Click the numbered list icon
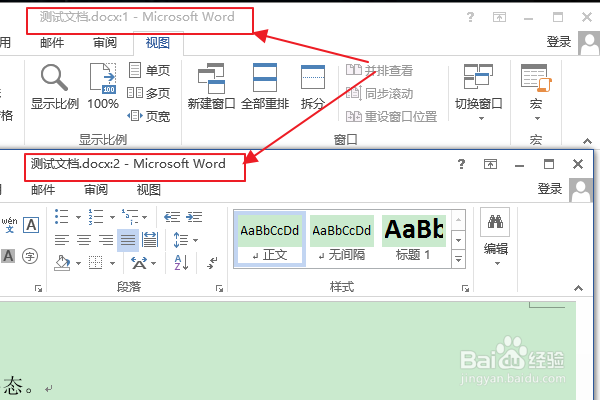 coord(96,217)
